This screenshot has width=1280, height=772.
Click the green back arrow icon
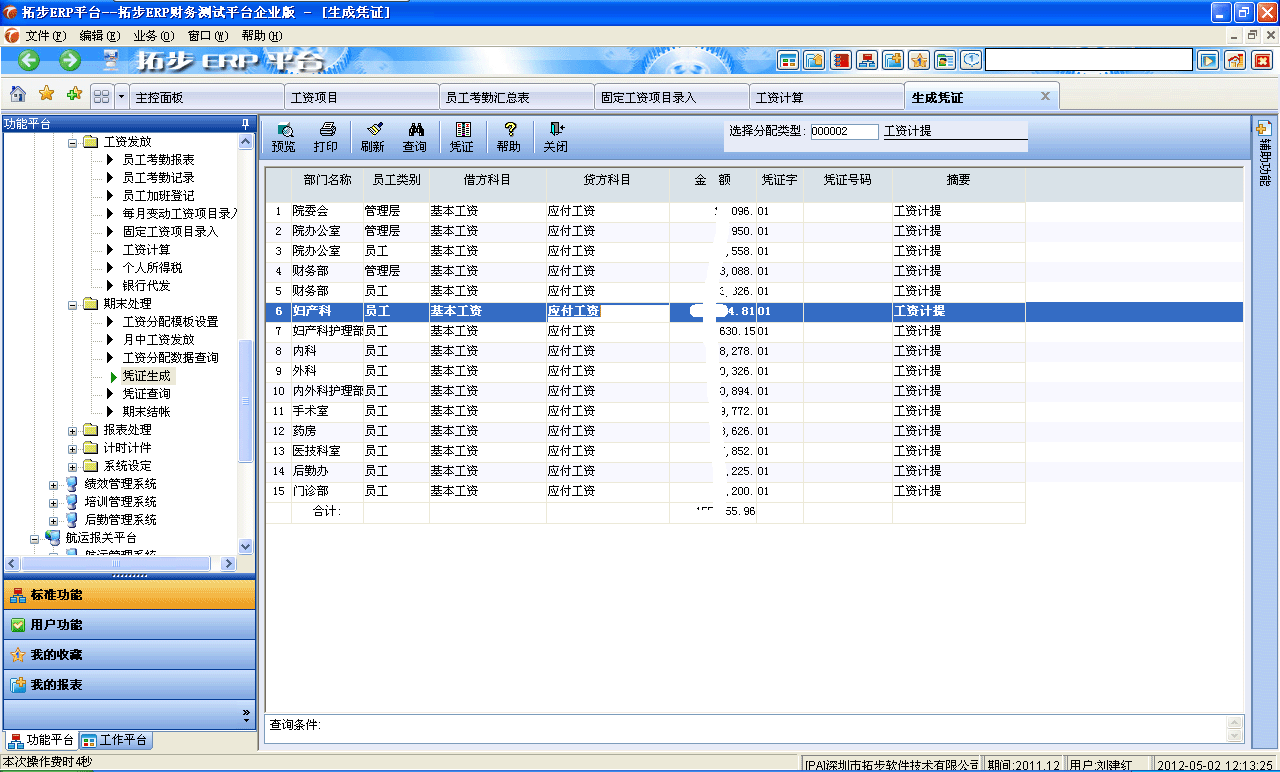pos(27,60)
